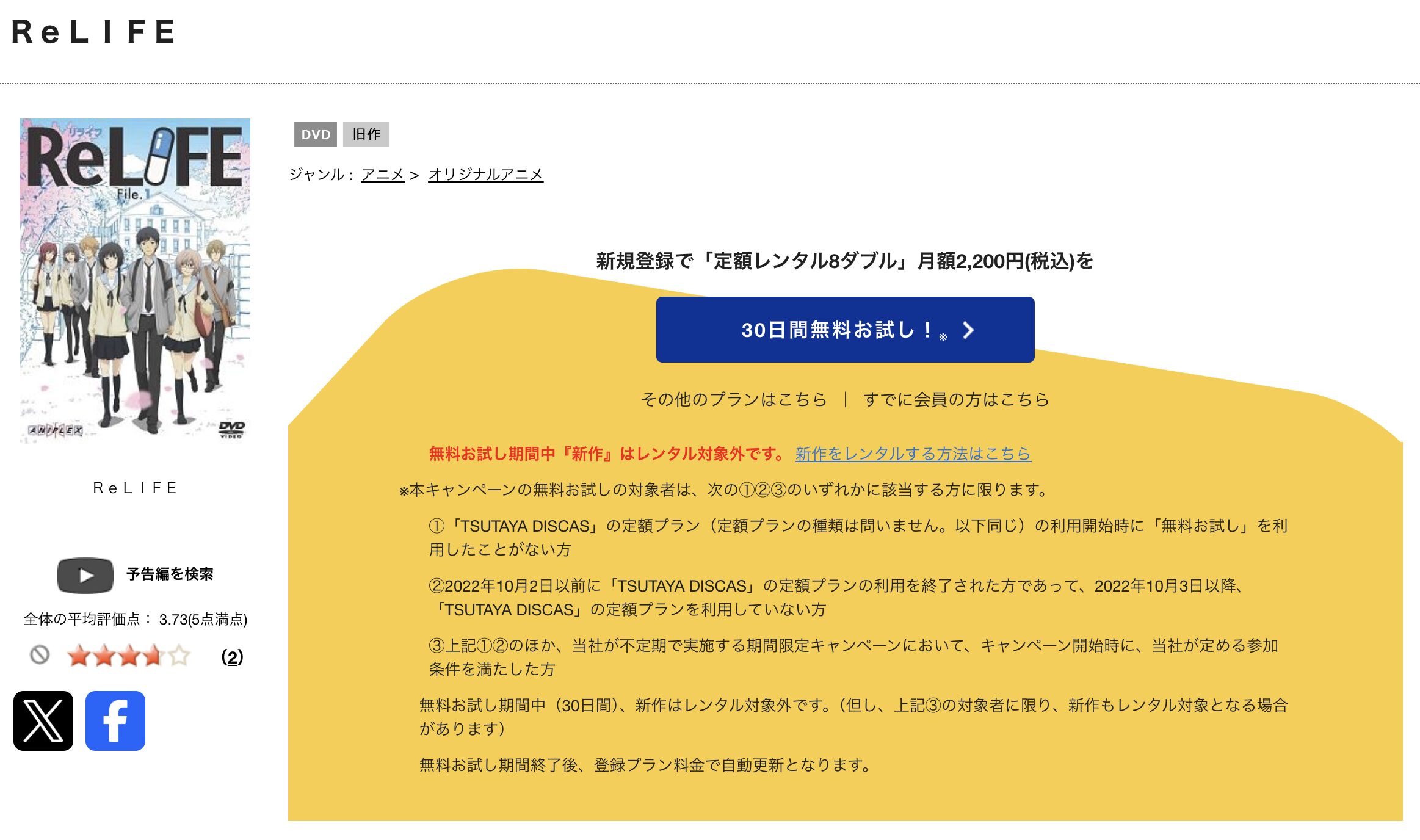Click condition ③ 上記①②のほか text
Screen dimensions: 1420x840
click(x=853, y=657)
